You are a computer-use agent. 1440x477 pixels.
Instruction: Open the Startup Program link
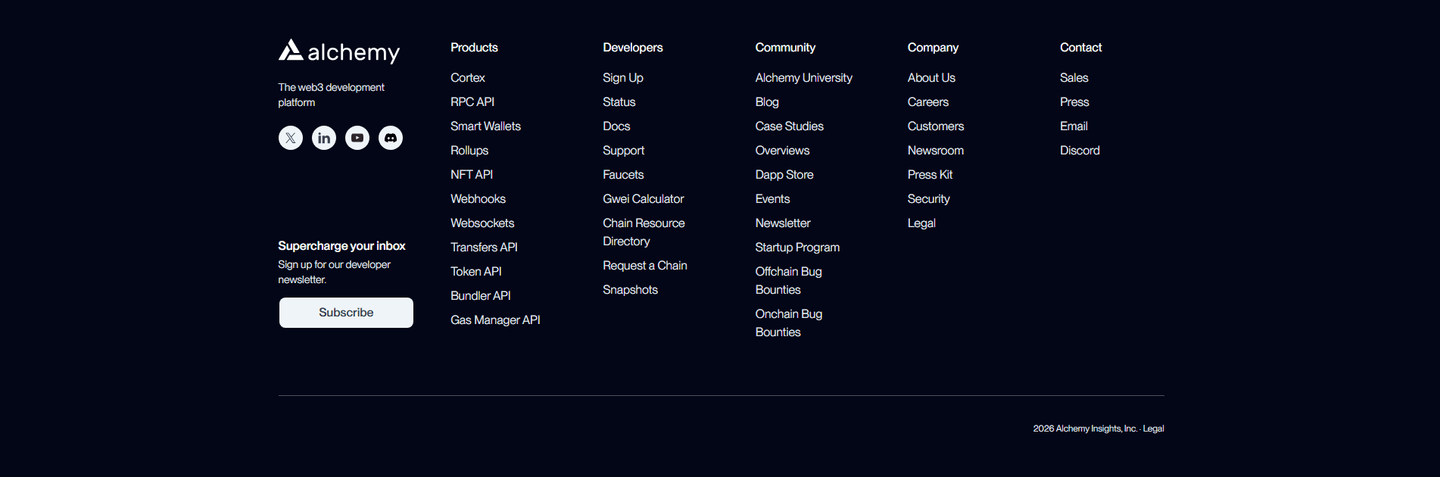[x=797, y=247]
